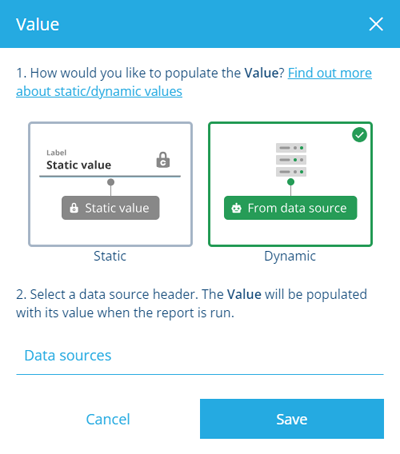Screen dimensions: 400x454
Task: Click the padlock icon beside Static value label
Action: 163,160
